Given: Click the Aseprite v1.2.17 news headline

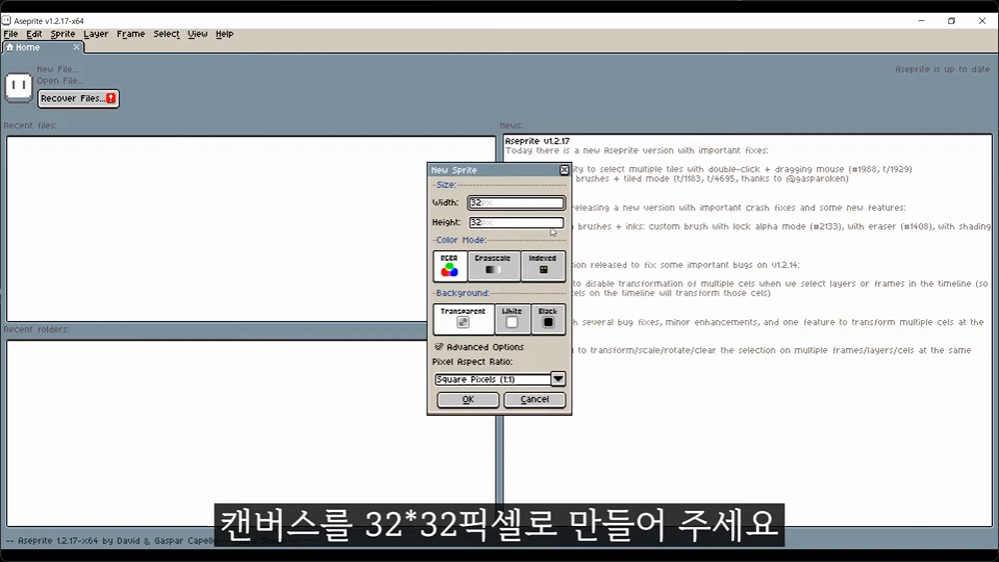Looking at the screenshot, I should tap(537, 141).
